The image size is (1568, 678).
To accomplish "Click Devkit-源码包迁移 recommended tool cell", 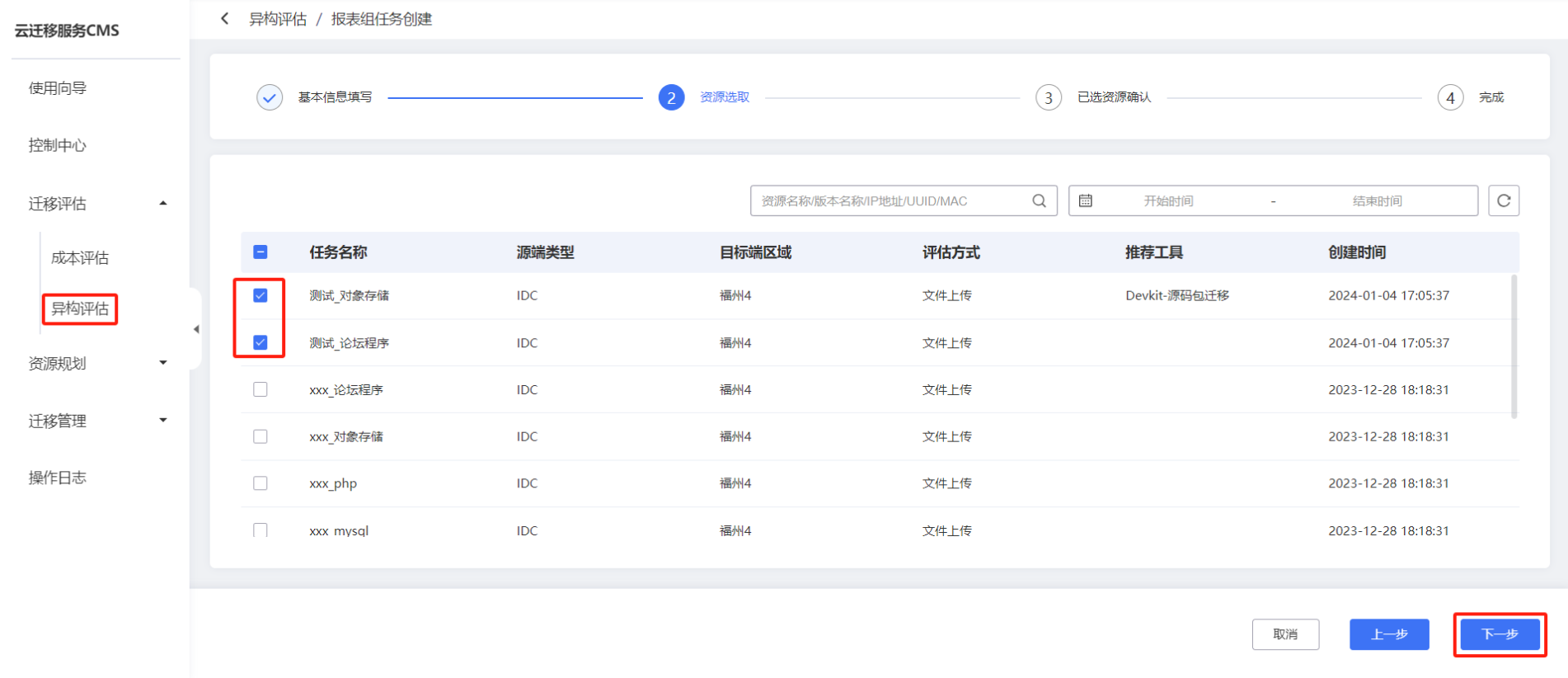I will [1176, 295].
